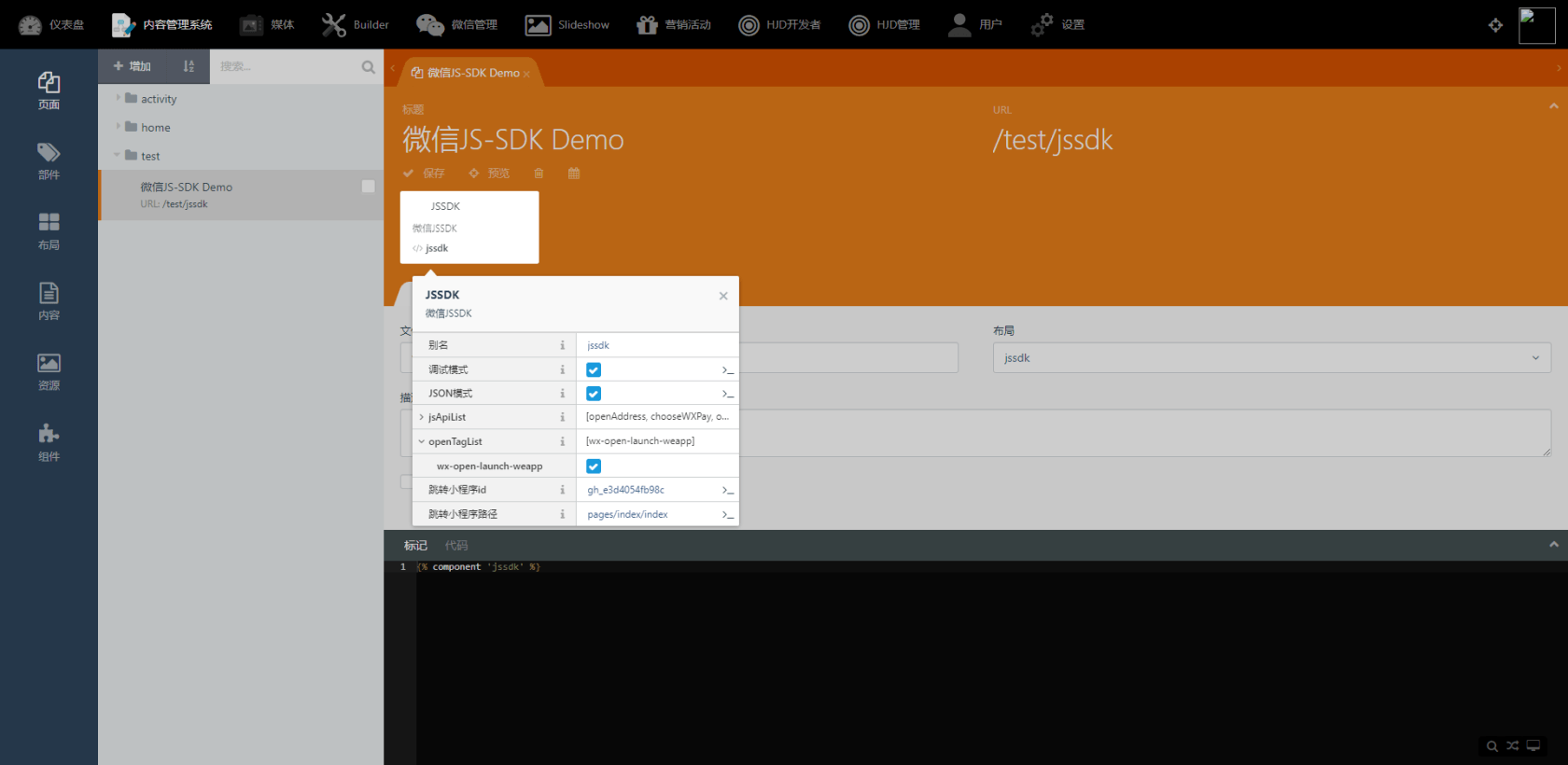Open the 仪表盘 dashboard menu
This screenshot has width=1568, height=765.
51,25
